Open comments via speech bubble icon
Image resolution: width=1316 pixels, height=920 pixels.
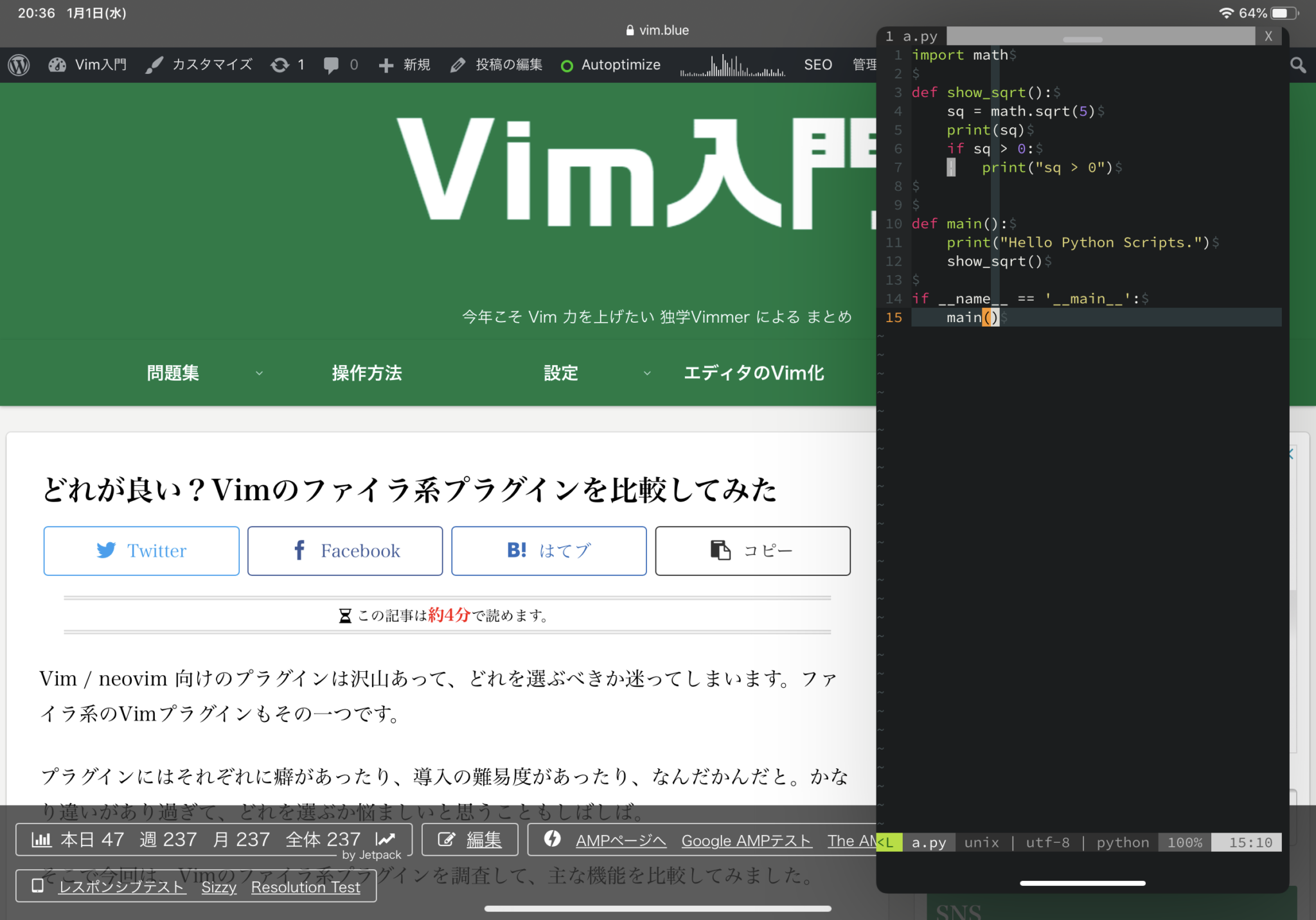[332, 64]
